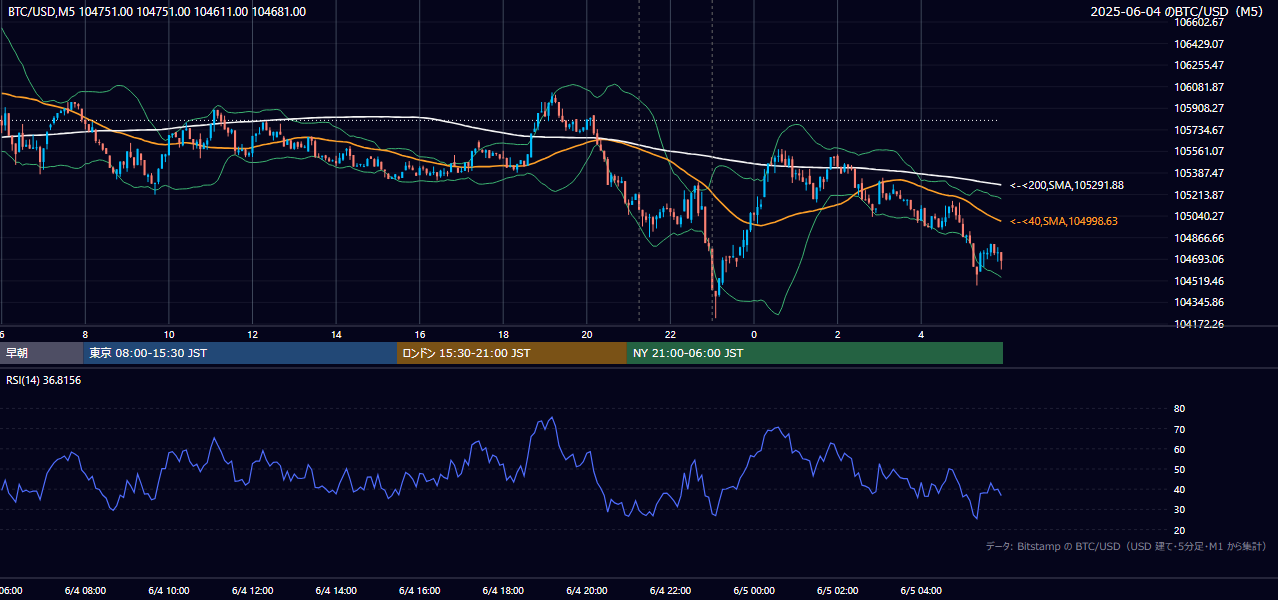Click hour 22 on price chart axis
The width and height of the screenshot is (1278, 600).
[671, 334]
